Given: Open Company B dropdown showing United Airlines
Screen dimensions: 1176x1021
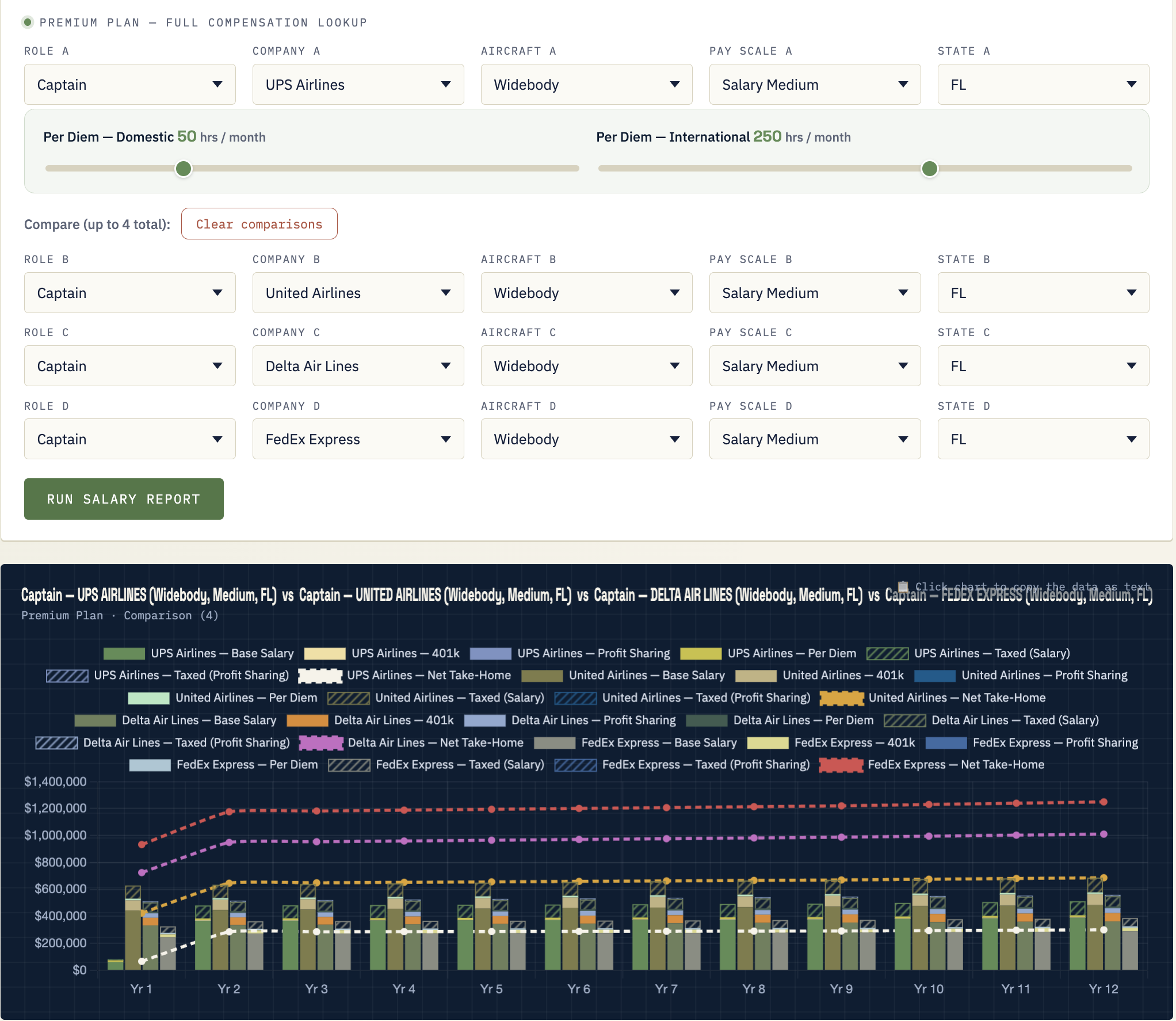Looking at the screenshot, I should point(358,293).
